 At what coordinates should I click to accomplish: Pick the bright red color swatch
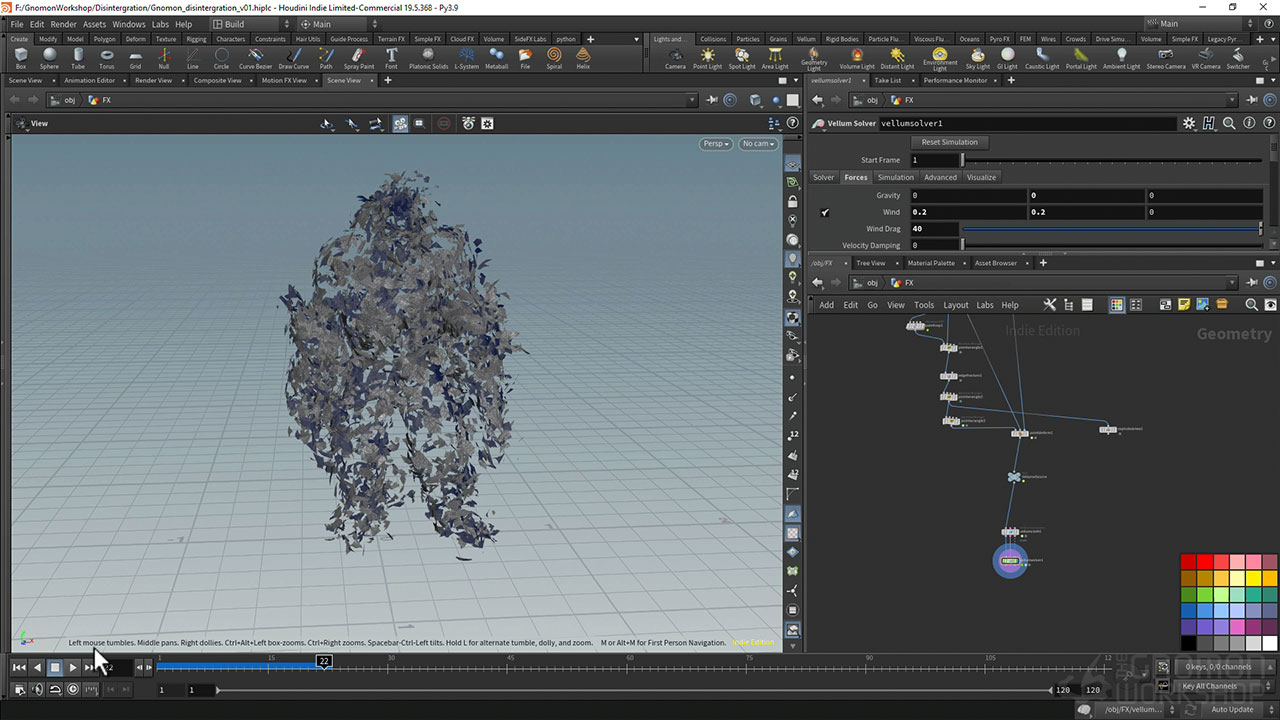[x=1205, y=562]
